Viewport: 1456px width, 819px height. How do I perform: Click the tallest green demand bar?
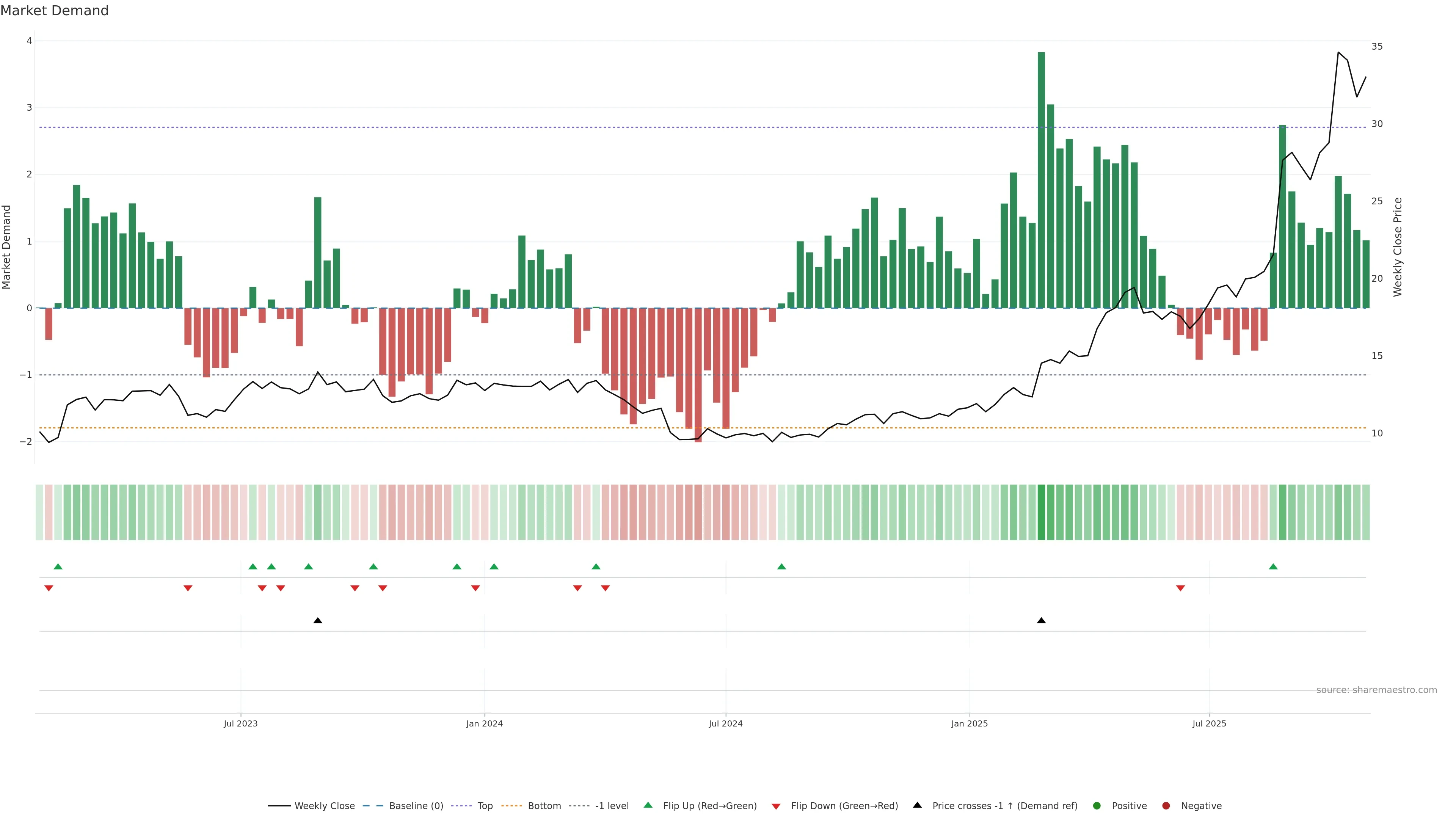(1041, 181)
